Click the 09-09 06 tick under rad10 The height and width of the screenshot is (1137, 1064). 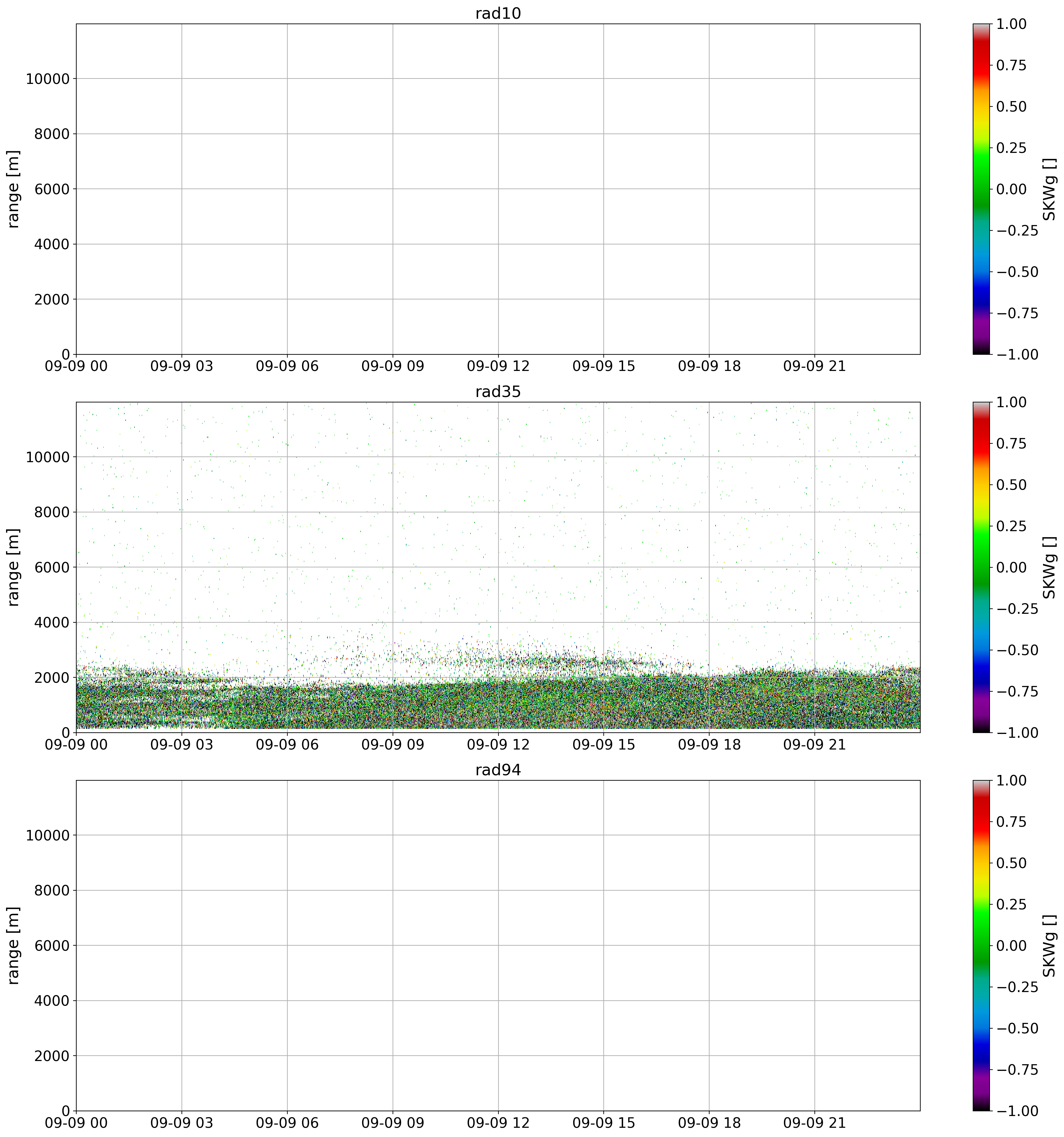(287, 366)
